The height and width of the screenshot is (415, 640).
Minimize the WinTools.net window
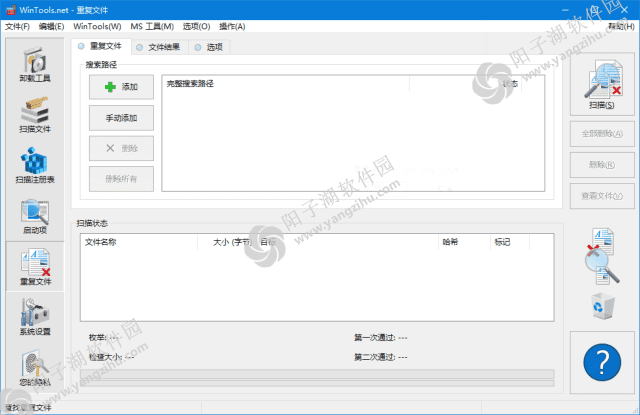565,10
